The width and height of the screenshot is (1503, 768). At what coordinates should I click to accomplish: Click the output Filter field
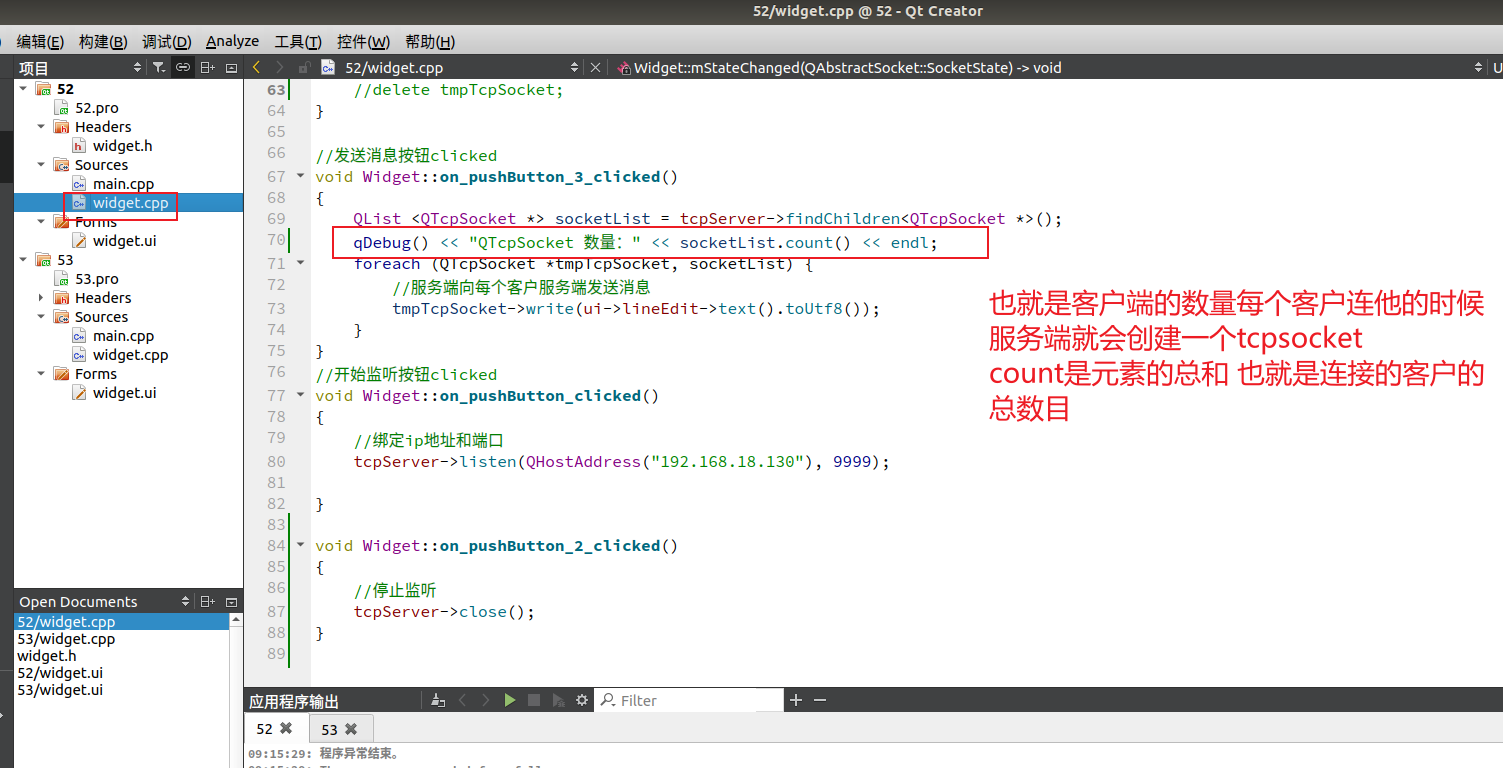(x=690, y=700)
